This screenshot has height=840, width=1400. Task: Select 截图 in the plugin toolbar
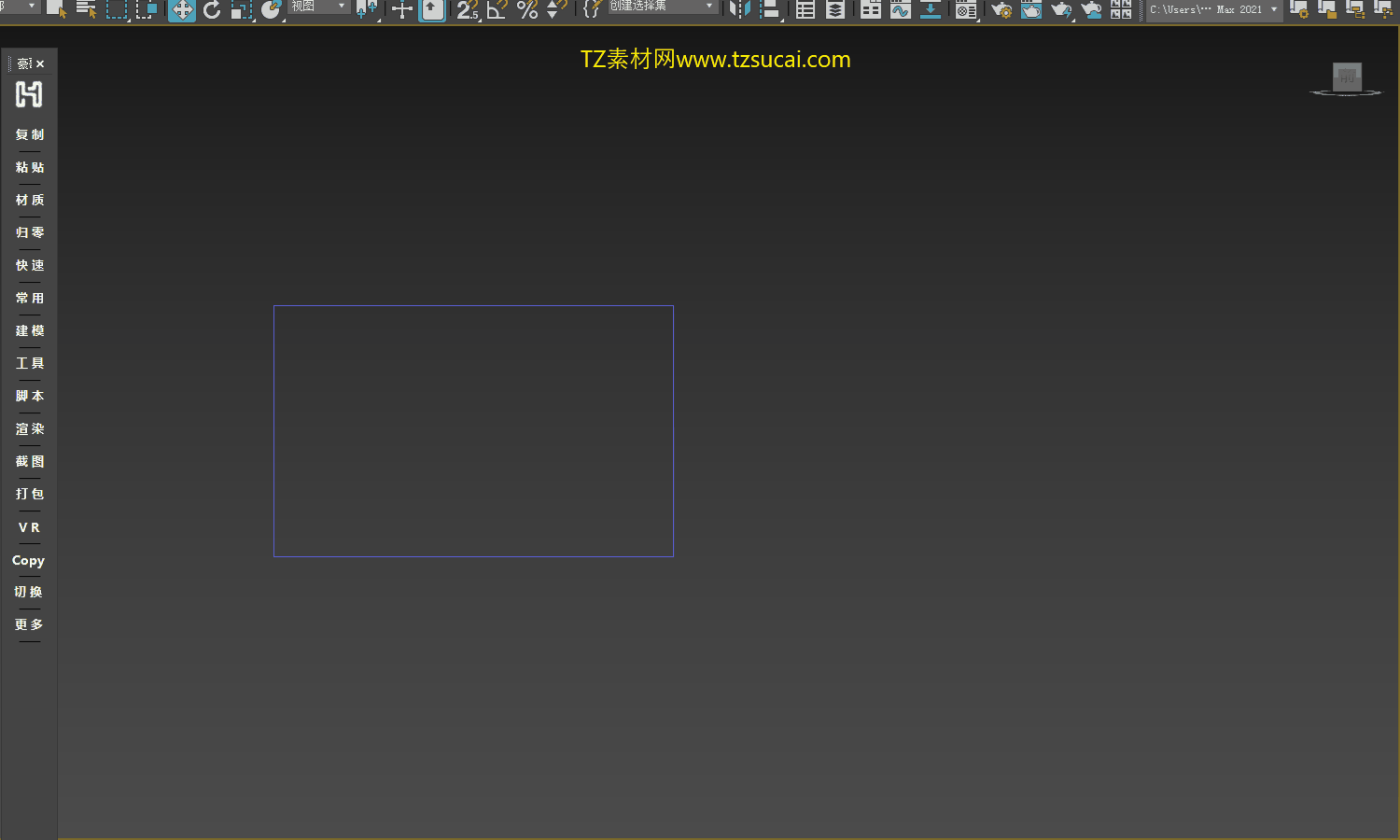click(30, 461)
